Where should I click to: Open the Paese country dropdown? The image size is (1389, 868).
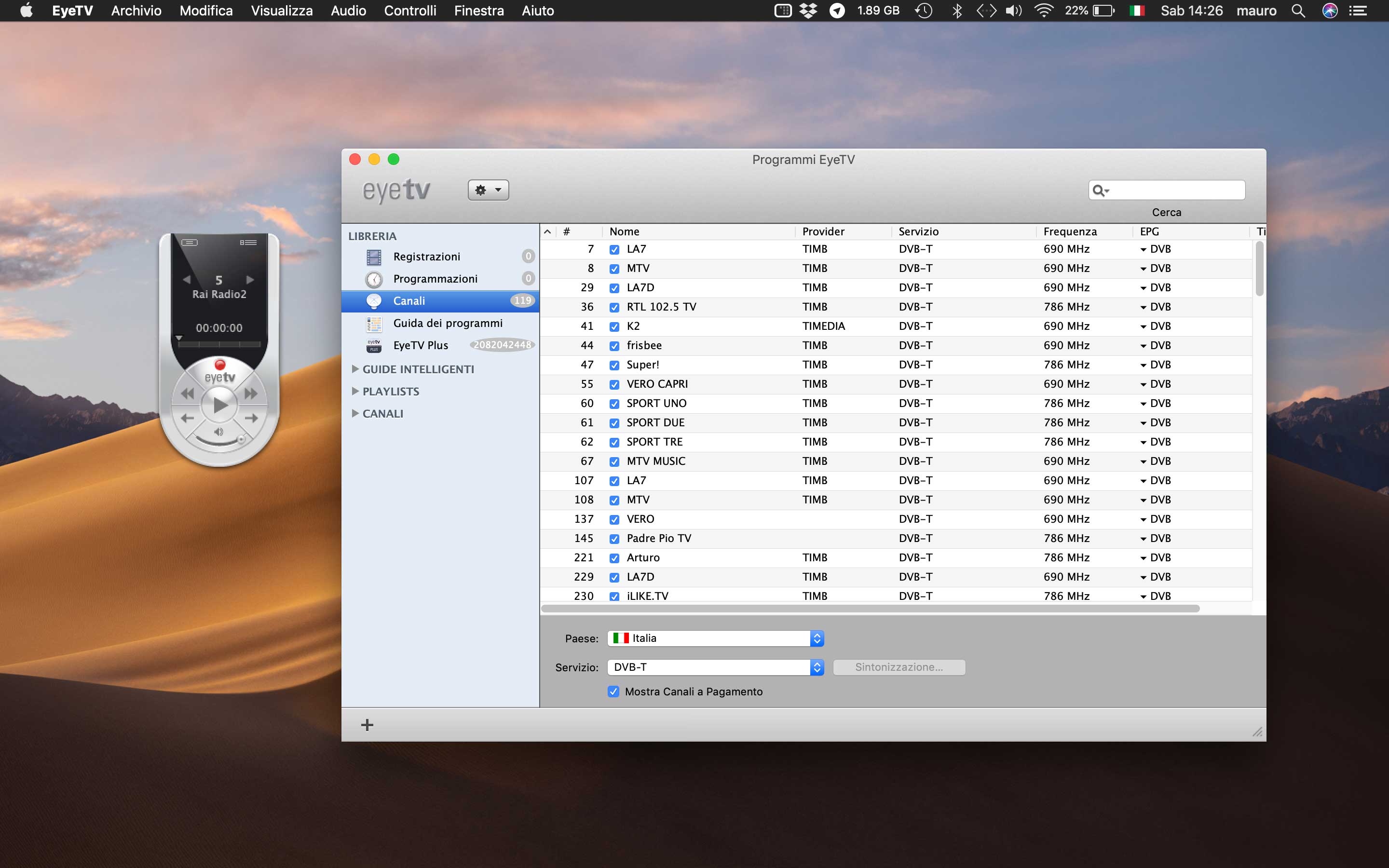[x=715, y=638]
